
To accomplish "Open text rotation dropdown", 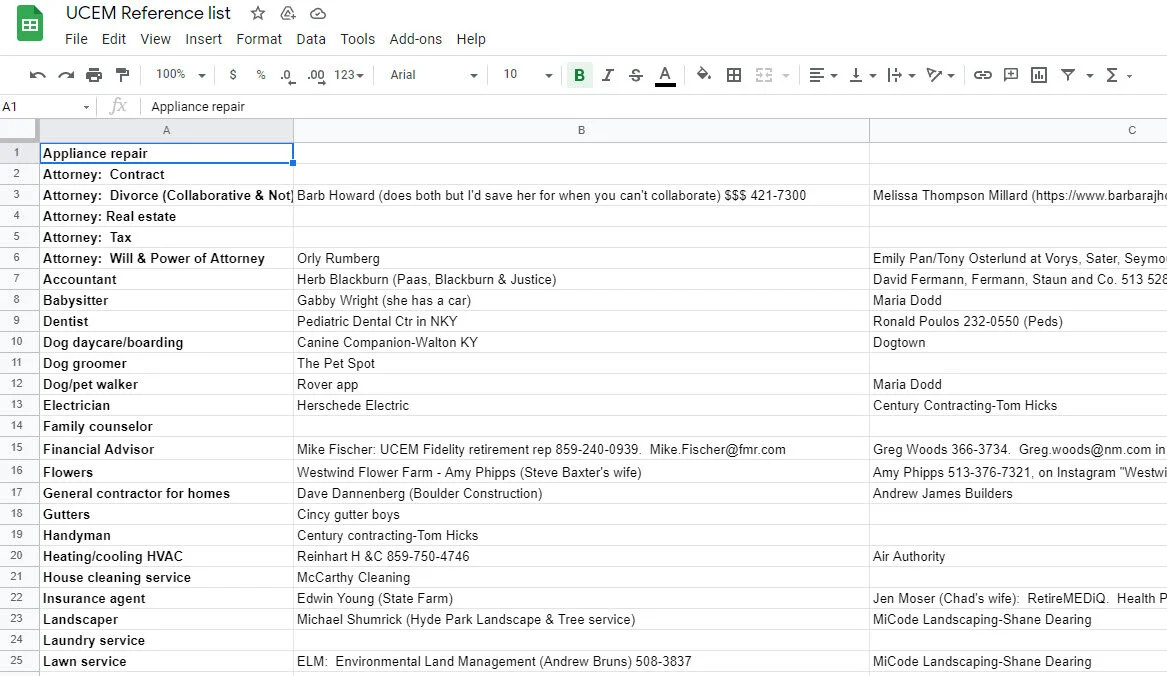I will pyautogui.click(x=940, y=74).
